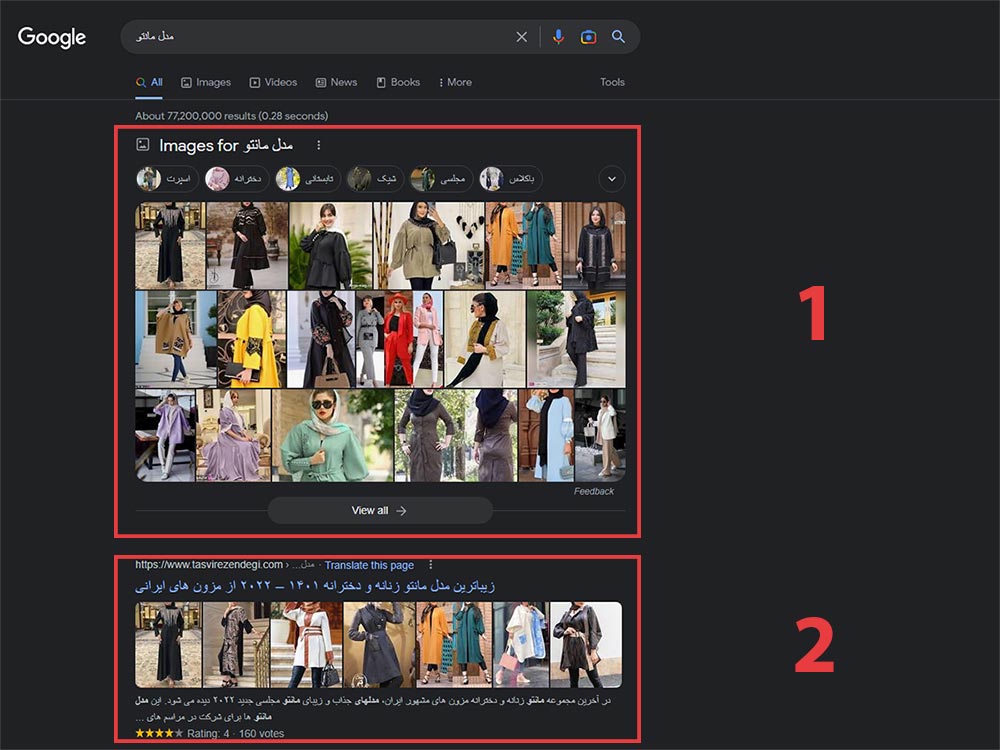Viewport: 1000px width, 750px height.
Task: Toggle the مجلسی image filter chip
Action: click(x=442, y=179)
